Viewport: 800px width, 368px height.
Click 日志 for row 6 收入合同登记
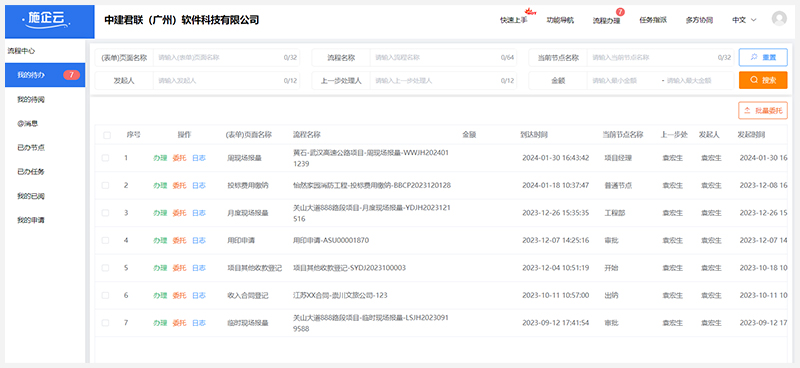point(199,296)
